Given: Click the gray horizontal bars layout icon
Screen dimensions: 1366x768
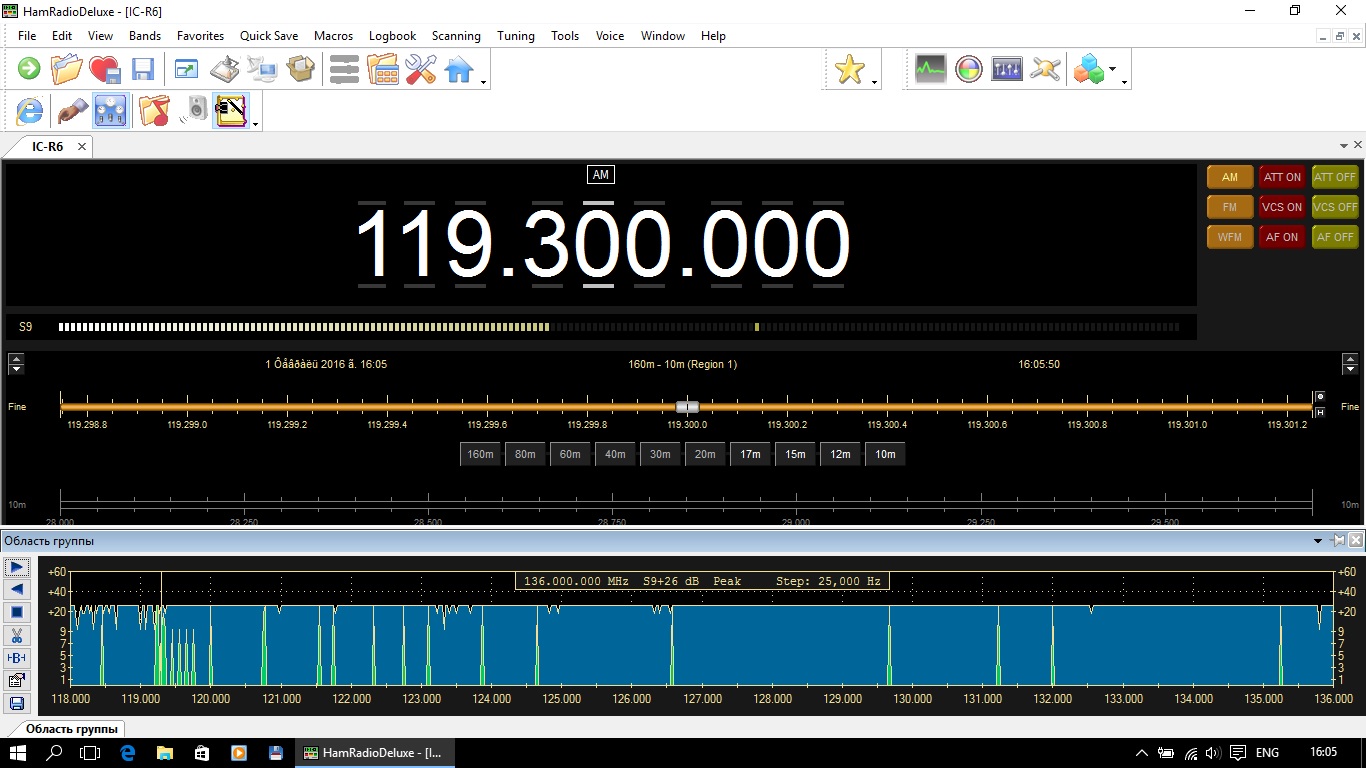Looking at the screenshot, I should (344, 69).
